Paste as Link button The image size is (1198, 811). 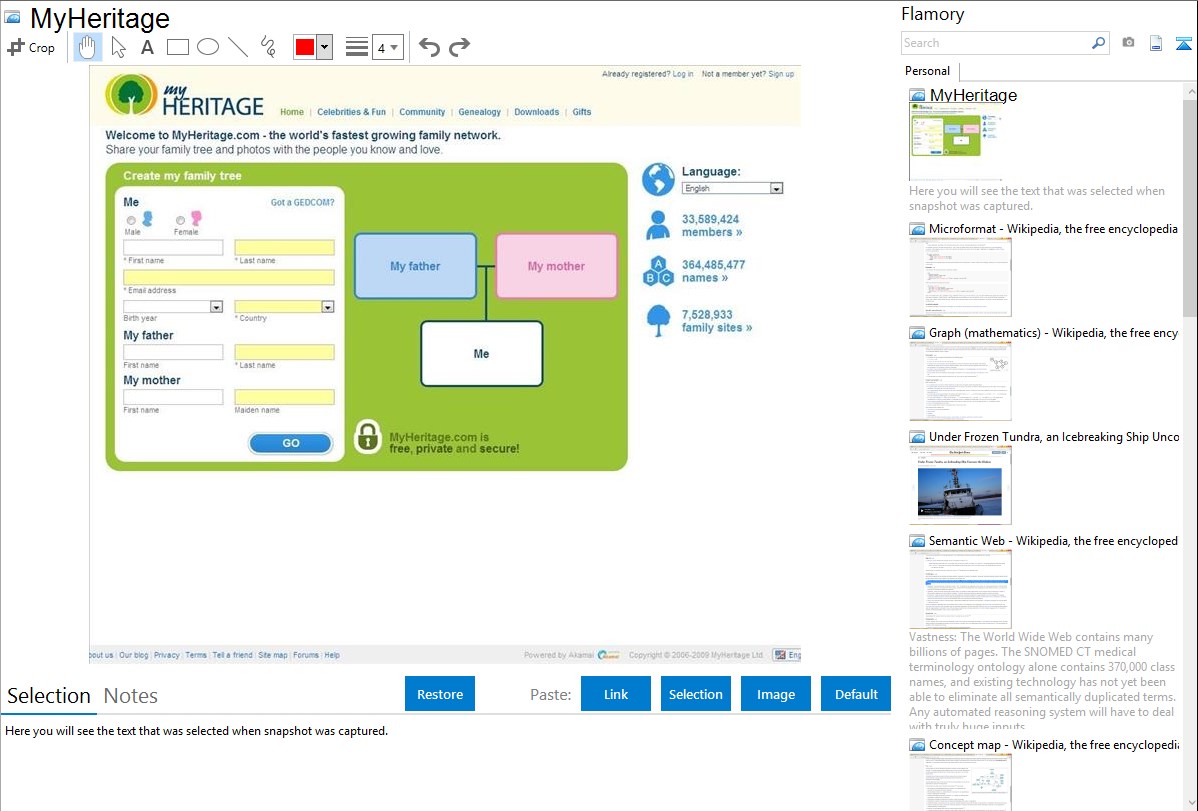pos(616,694)
